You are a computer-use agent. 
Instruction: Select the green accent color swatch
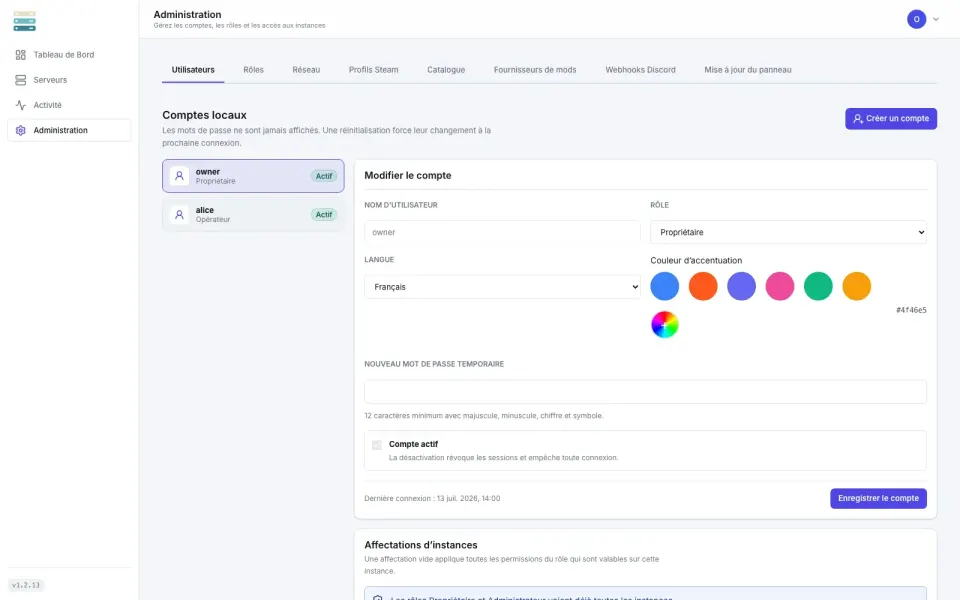(818, 287)
